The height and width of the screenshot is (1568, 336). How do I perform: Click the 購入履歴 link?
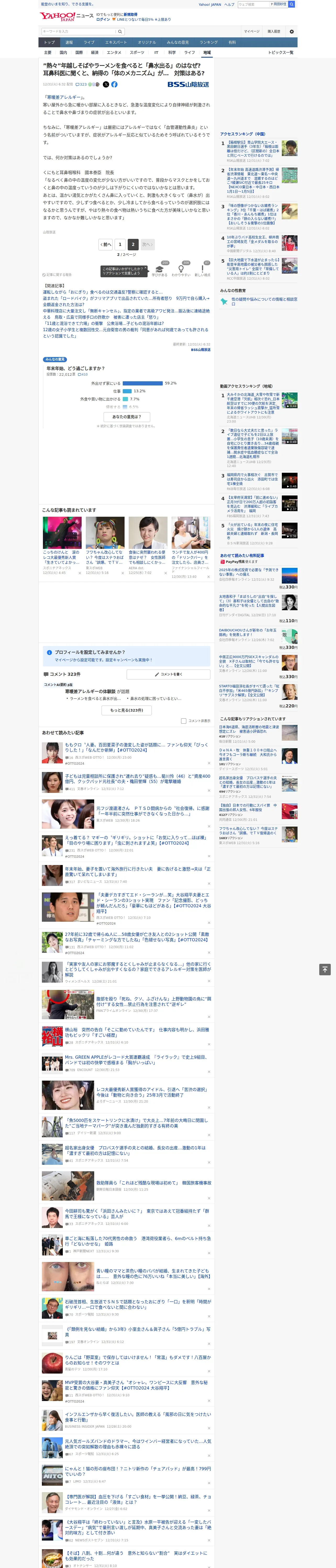[x=274, y=31]
